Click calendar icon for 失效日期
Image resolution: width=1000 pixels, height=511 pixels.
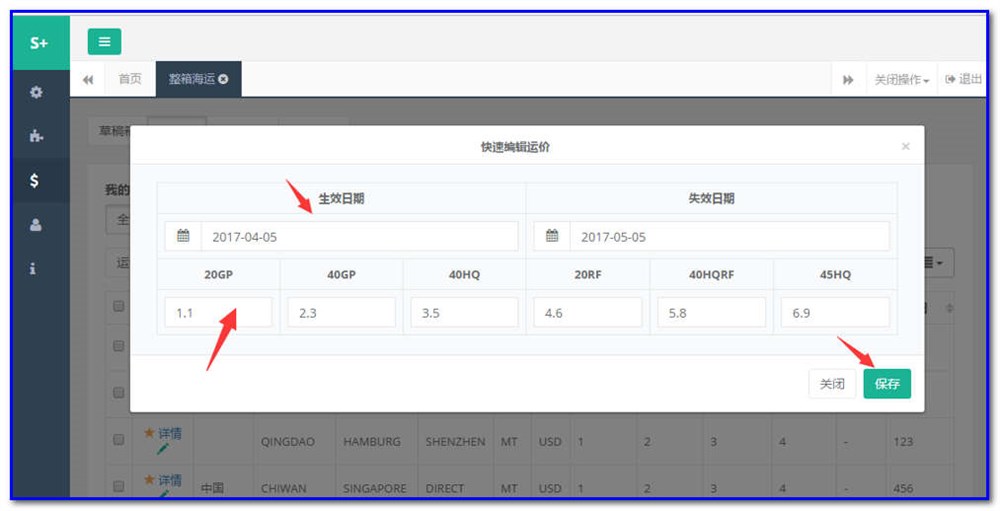(x=552, y=237)
